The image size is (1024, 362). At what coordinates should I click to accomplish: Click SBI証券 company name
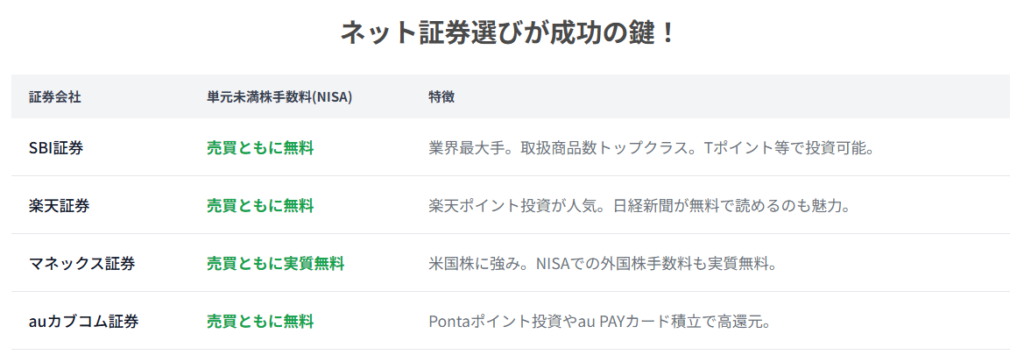coord(56,148)
